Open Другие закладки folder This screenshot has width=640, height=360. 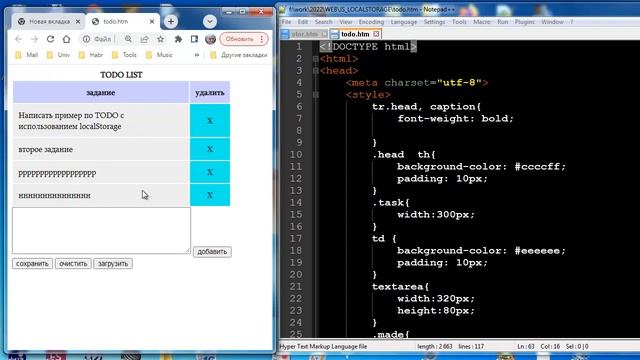click(x=239, y=55)
